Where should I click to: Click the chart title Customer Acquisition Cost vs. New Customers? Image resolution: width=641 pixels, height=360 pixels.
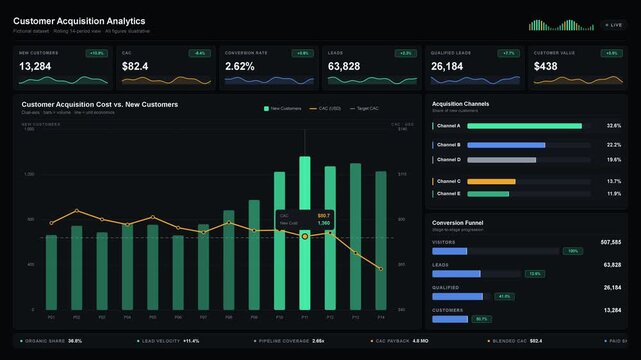tap(100, 105)
